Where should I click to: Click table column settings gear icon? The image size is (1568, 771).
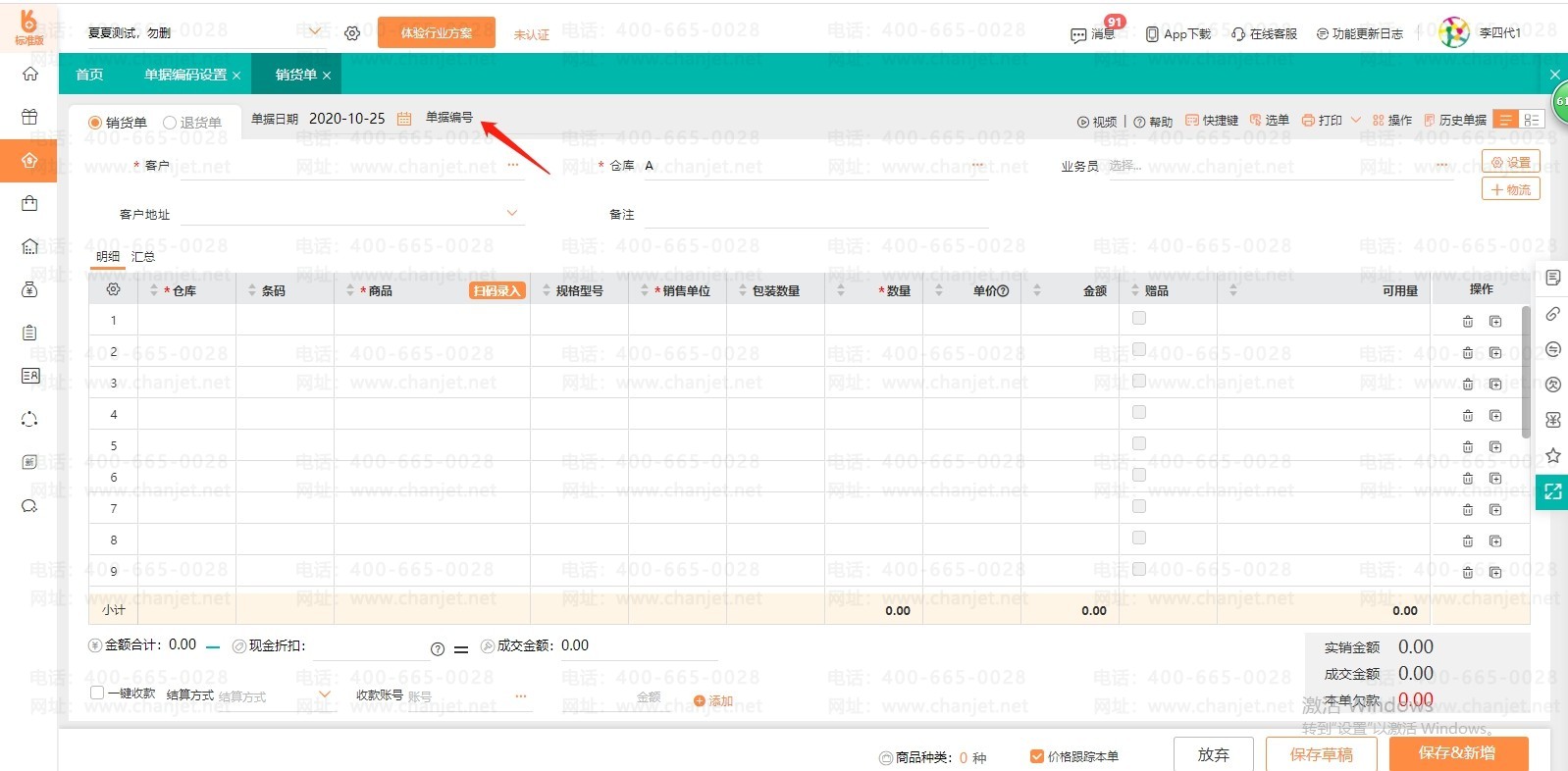pyautogui.click(x=113, y=290)
